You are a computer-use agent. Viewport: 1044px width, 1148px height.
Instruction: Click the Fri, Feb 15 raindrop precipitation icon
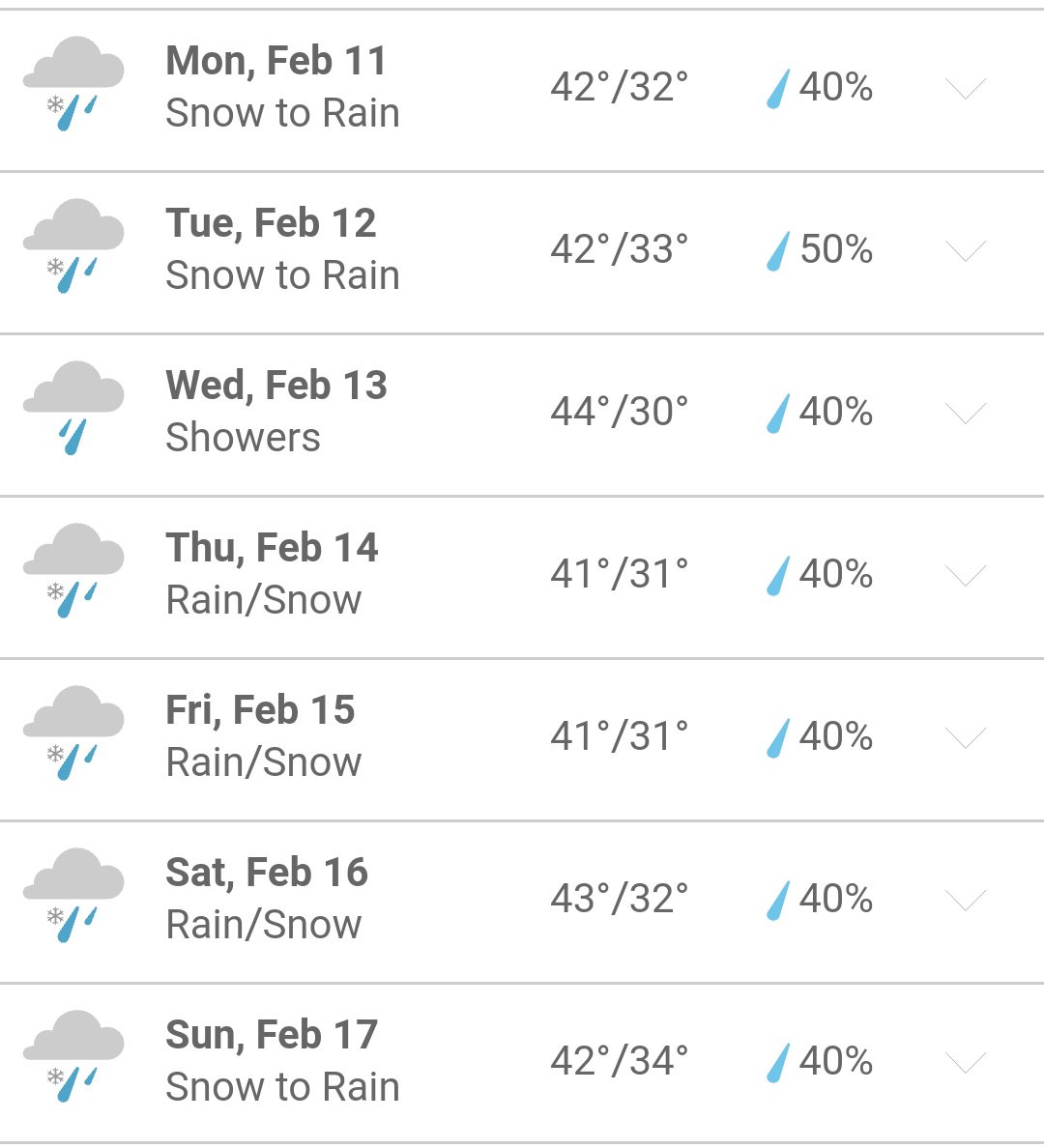778,738
